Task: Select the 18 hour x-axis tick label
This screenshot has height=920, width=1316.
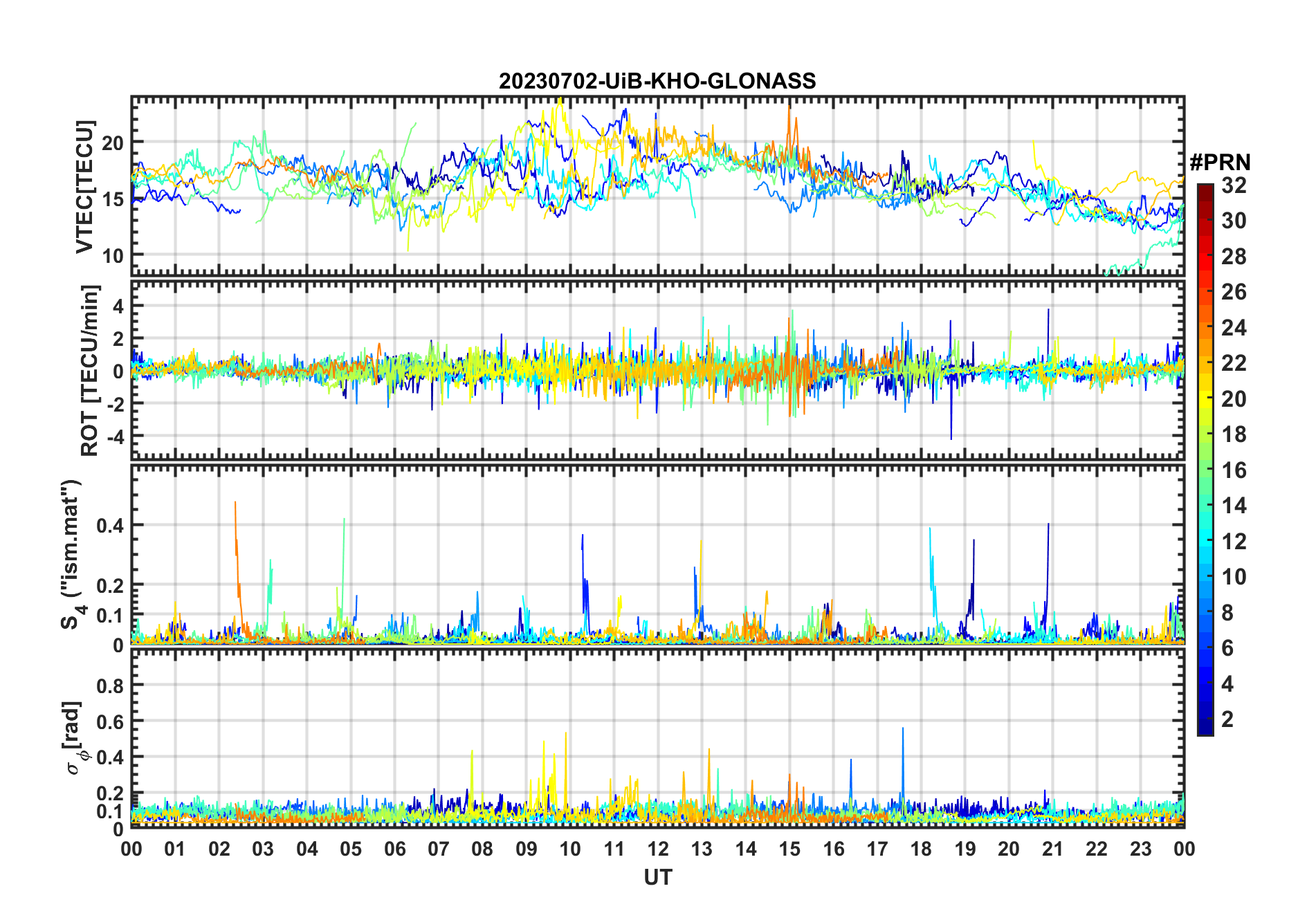Action: coord(921,849)
